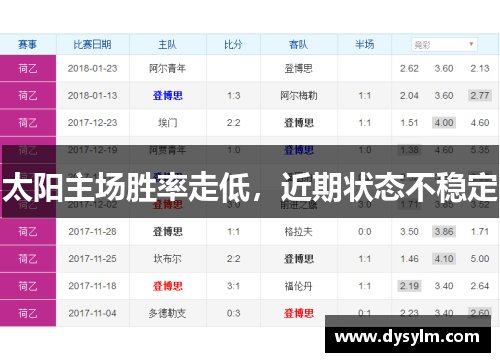
Task: Click the 1:1 half-time score in 福伦丹 row
Action: [x=364, y=286]
